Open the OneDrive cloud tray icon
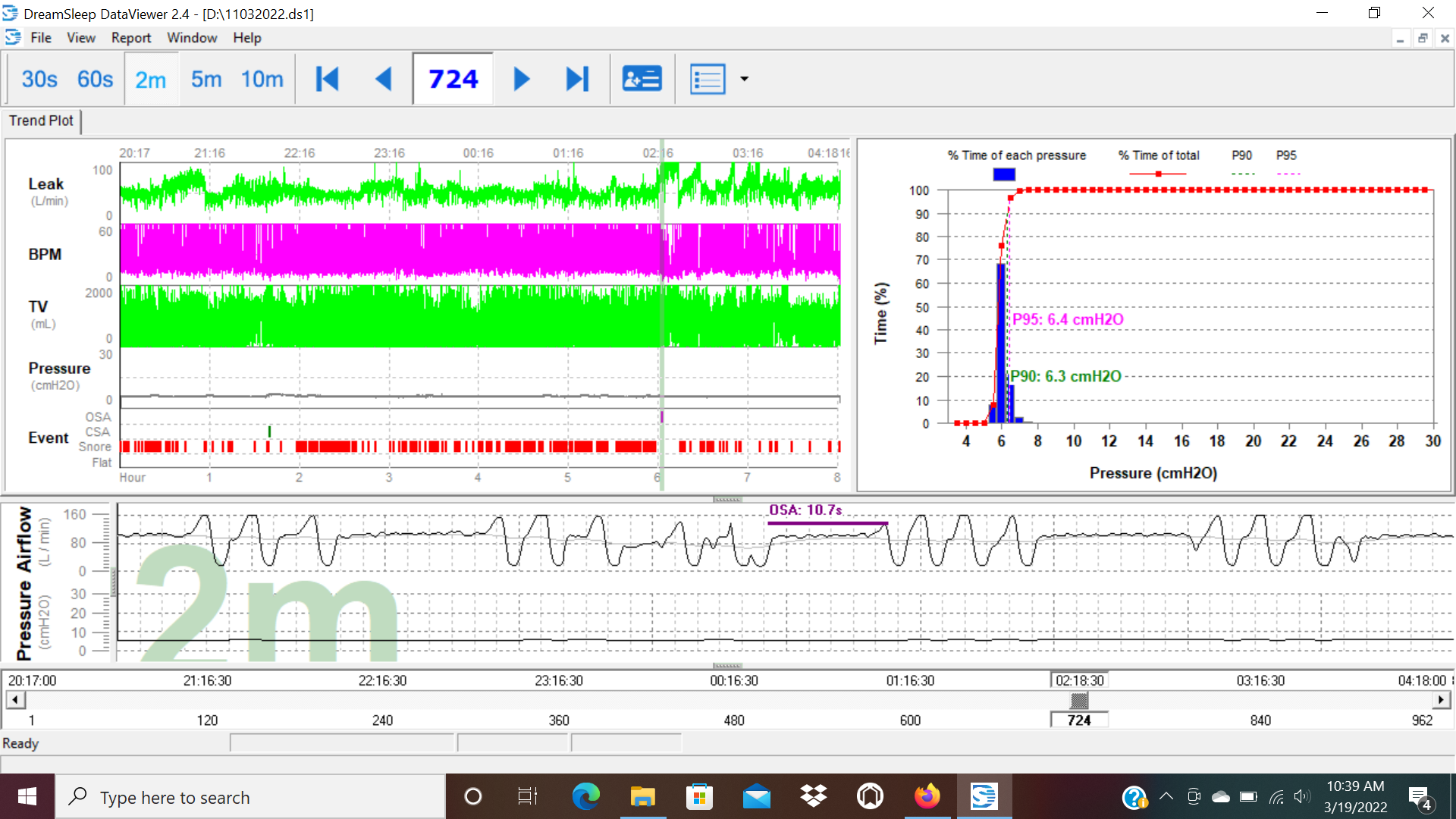 pos(1221,796)
